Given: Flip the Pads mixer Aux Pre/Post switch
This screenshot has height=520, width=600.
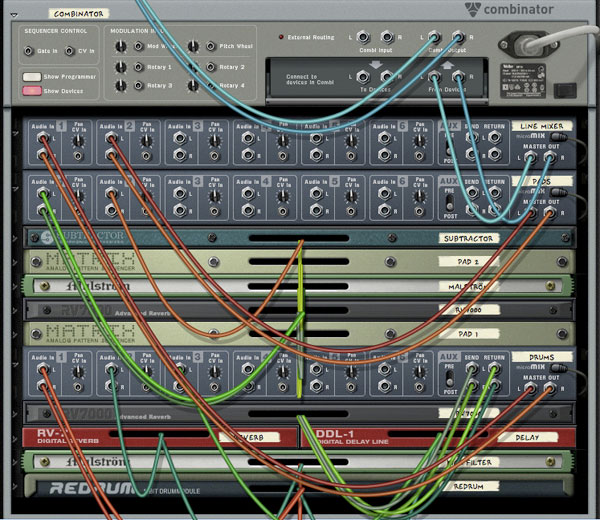Looking at the screenshot, I should tap(449, 202).
